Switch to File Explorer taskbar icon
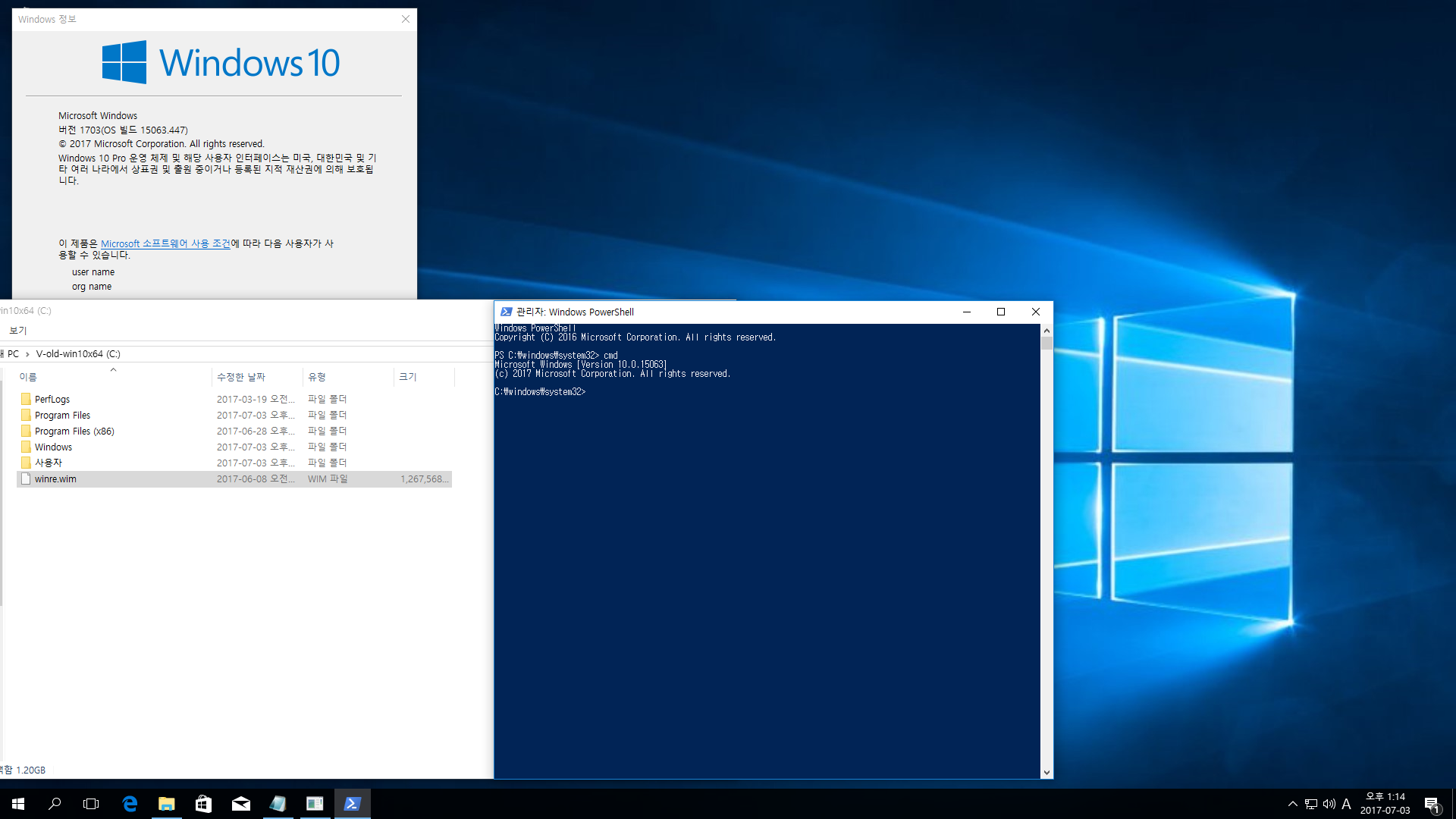 point(167,804)
